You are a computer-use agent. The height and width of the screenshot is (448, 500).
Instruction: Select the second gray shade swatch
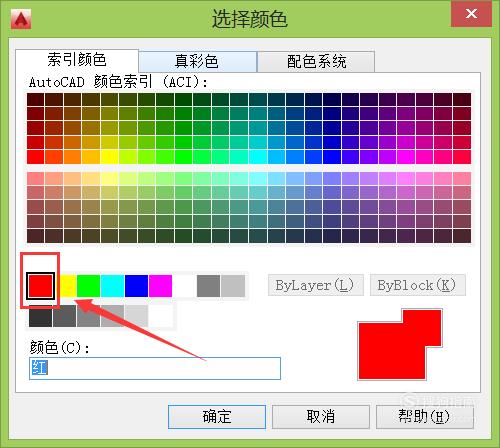tap(64, 316)
